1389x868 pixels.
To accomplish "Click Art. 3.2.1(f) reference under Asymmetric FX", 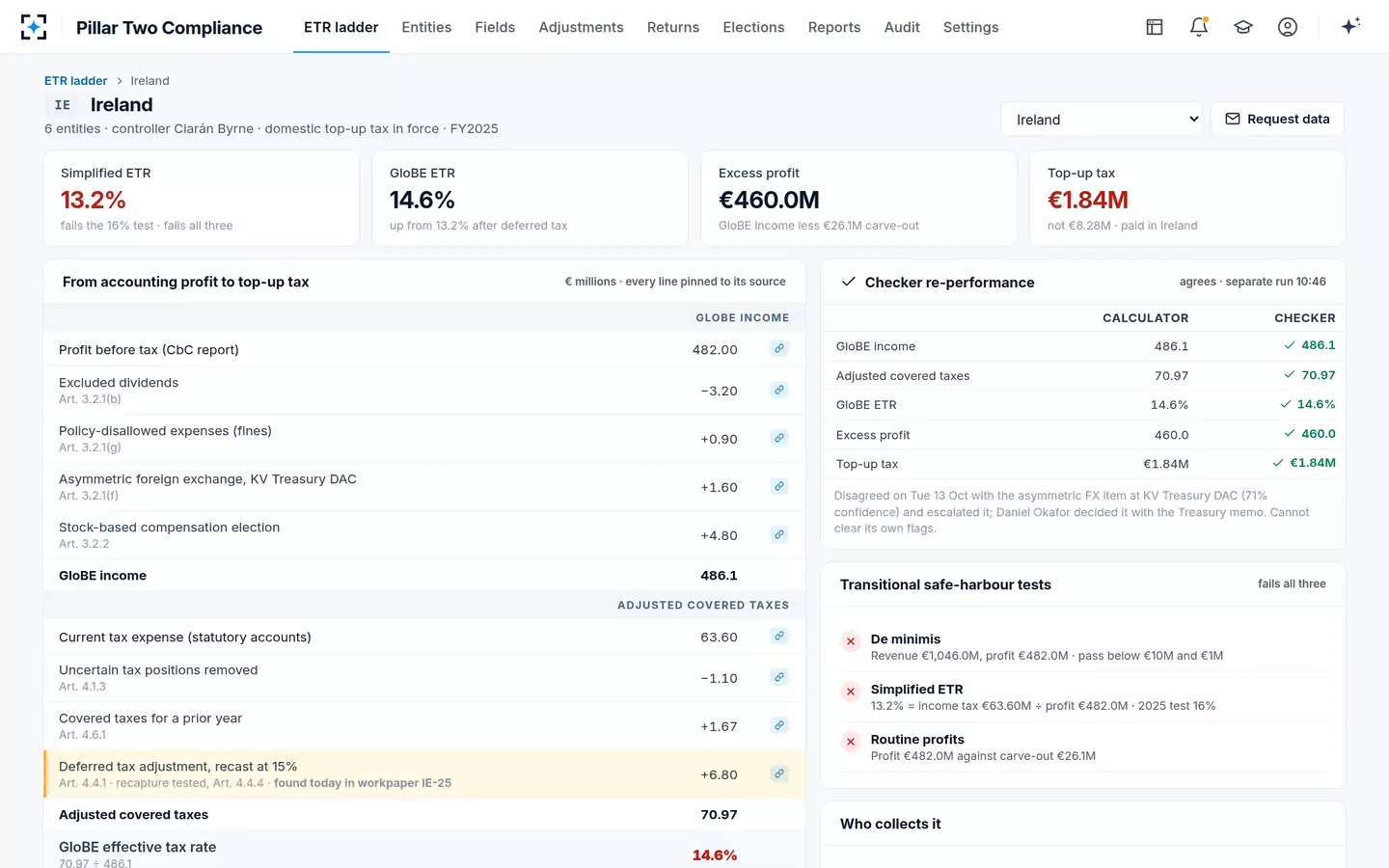I will click(89, 496).
